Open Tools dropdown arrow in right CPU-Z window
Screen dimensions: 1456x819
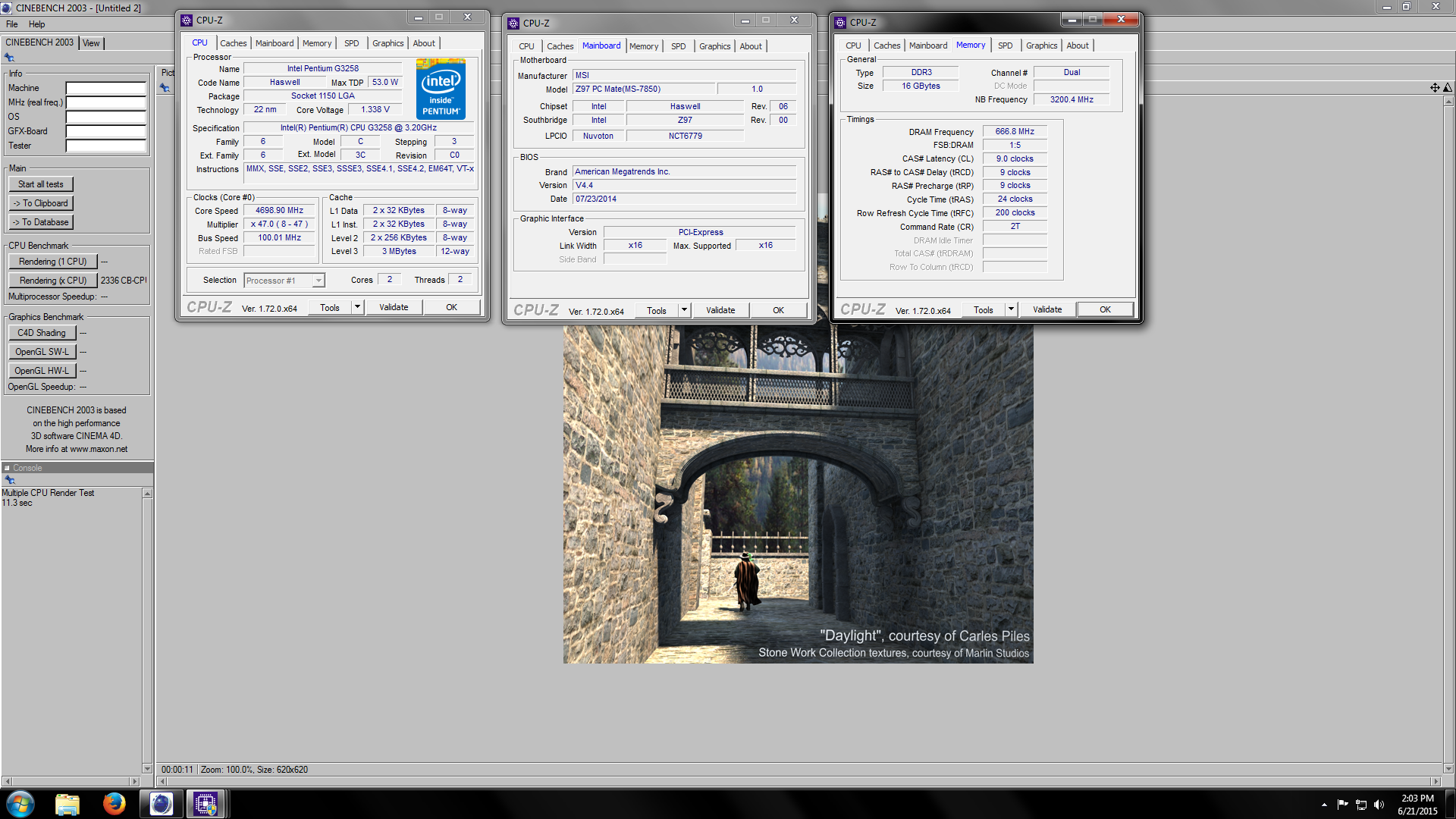point(1011,309)
